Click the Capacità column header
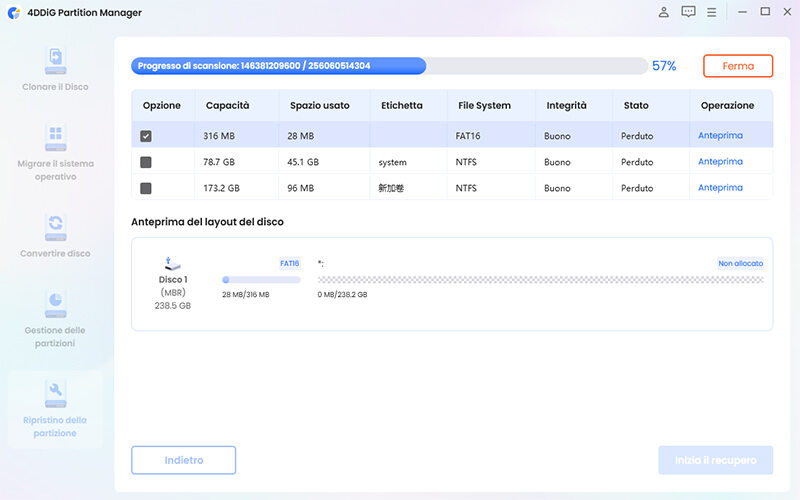 point(227,105)
